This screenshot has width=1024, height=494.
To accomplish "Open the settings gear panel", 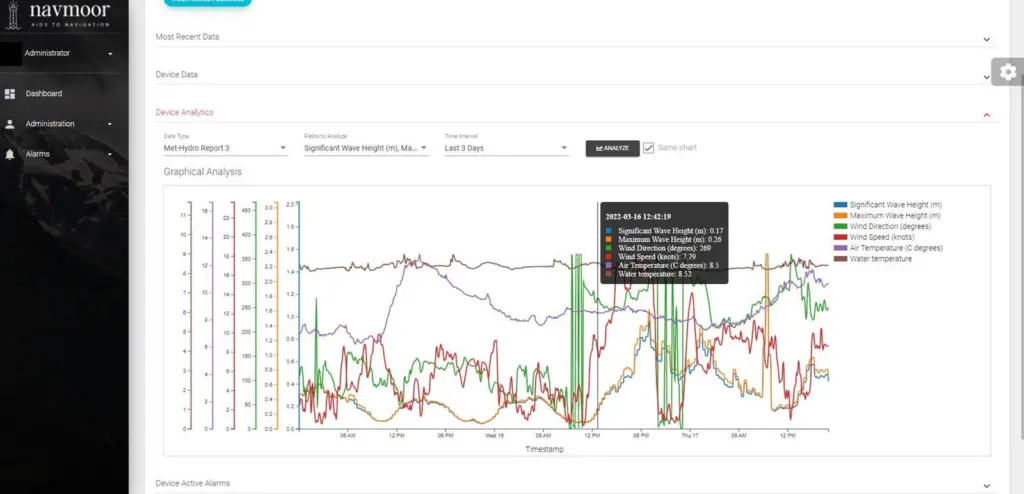I will pos(1008,72).
